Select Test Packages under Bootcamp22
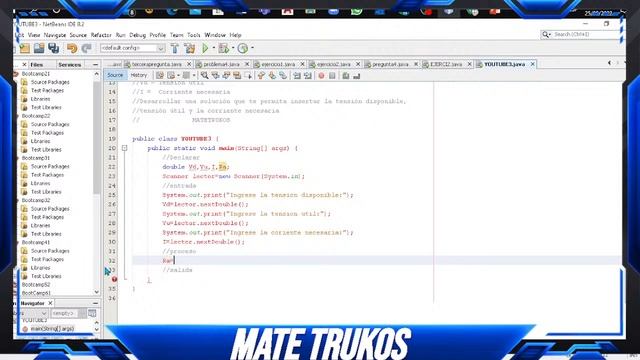Viewport: 640px width, 360px height. (47, 133)
